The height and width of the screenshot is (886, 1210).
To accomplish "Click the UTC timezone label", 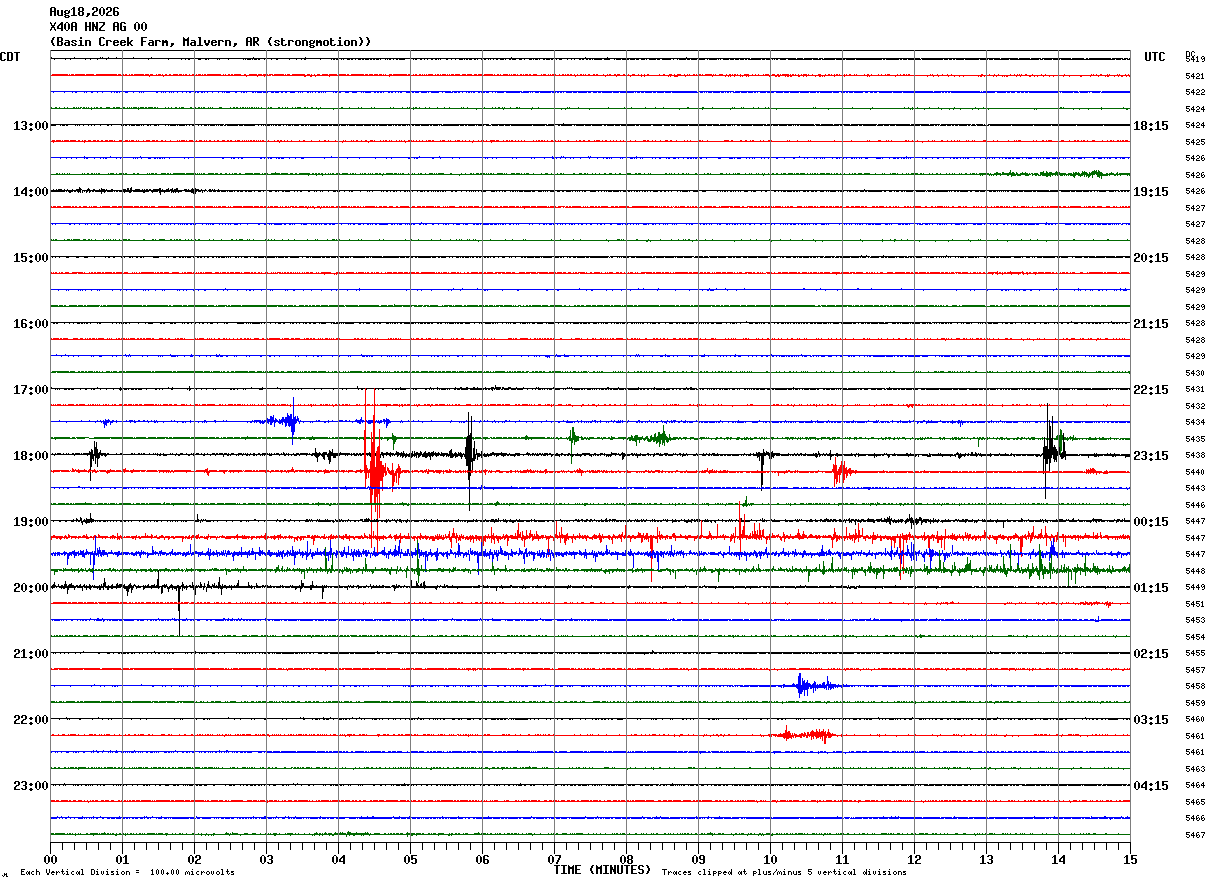I will click(x=1155, y=57).
